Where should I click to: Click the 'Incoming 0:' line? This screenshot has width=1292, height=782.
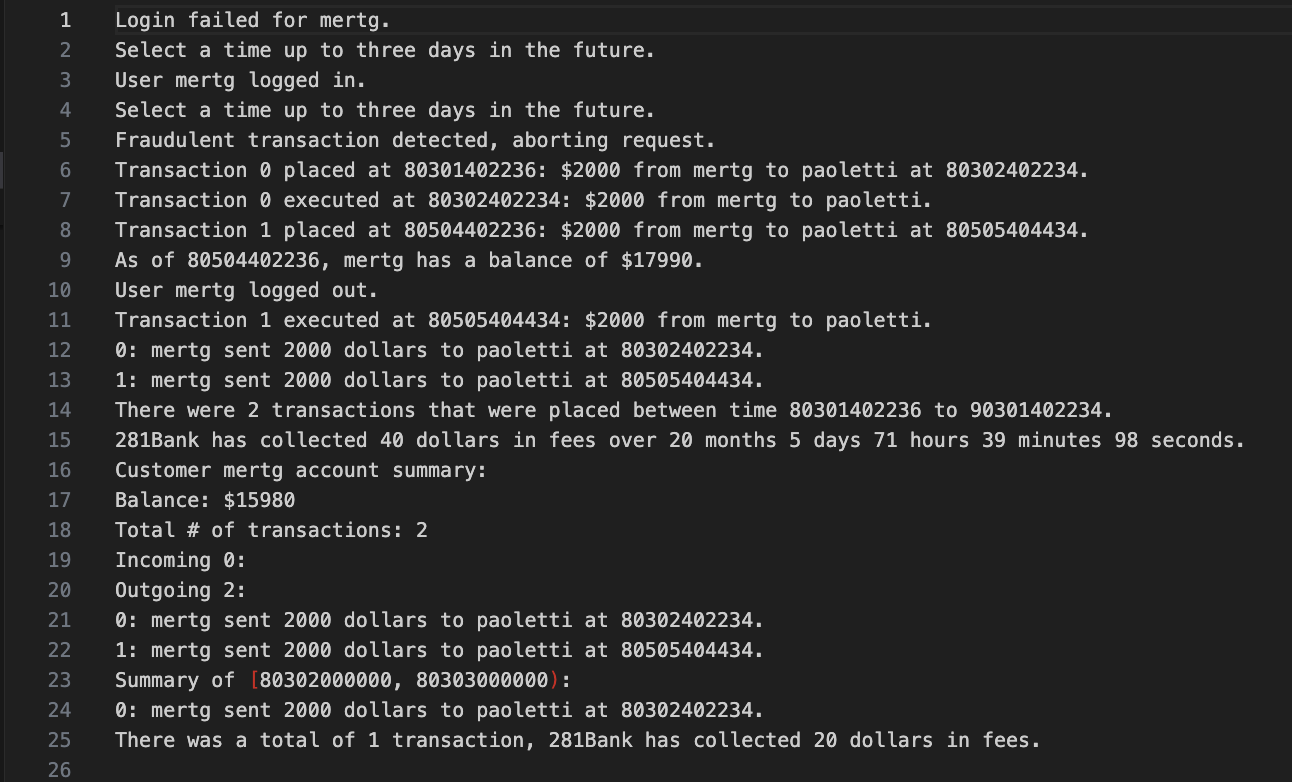point(180,560)
